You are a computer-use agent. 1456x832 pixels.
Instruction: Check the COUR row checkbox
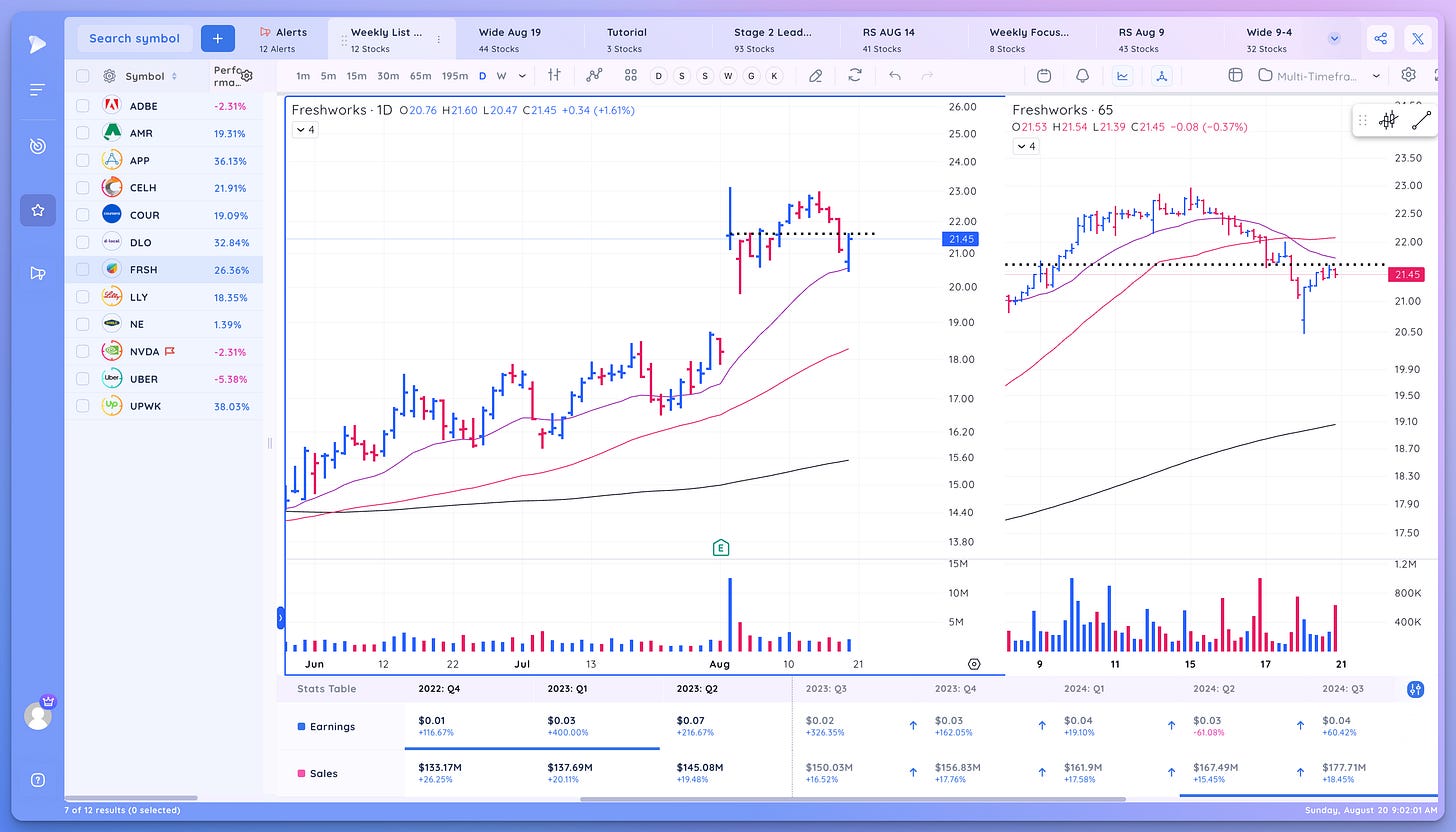pos(83,215)
